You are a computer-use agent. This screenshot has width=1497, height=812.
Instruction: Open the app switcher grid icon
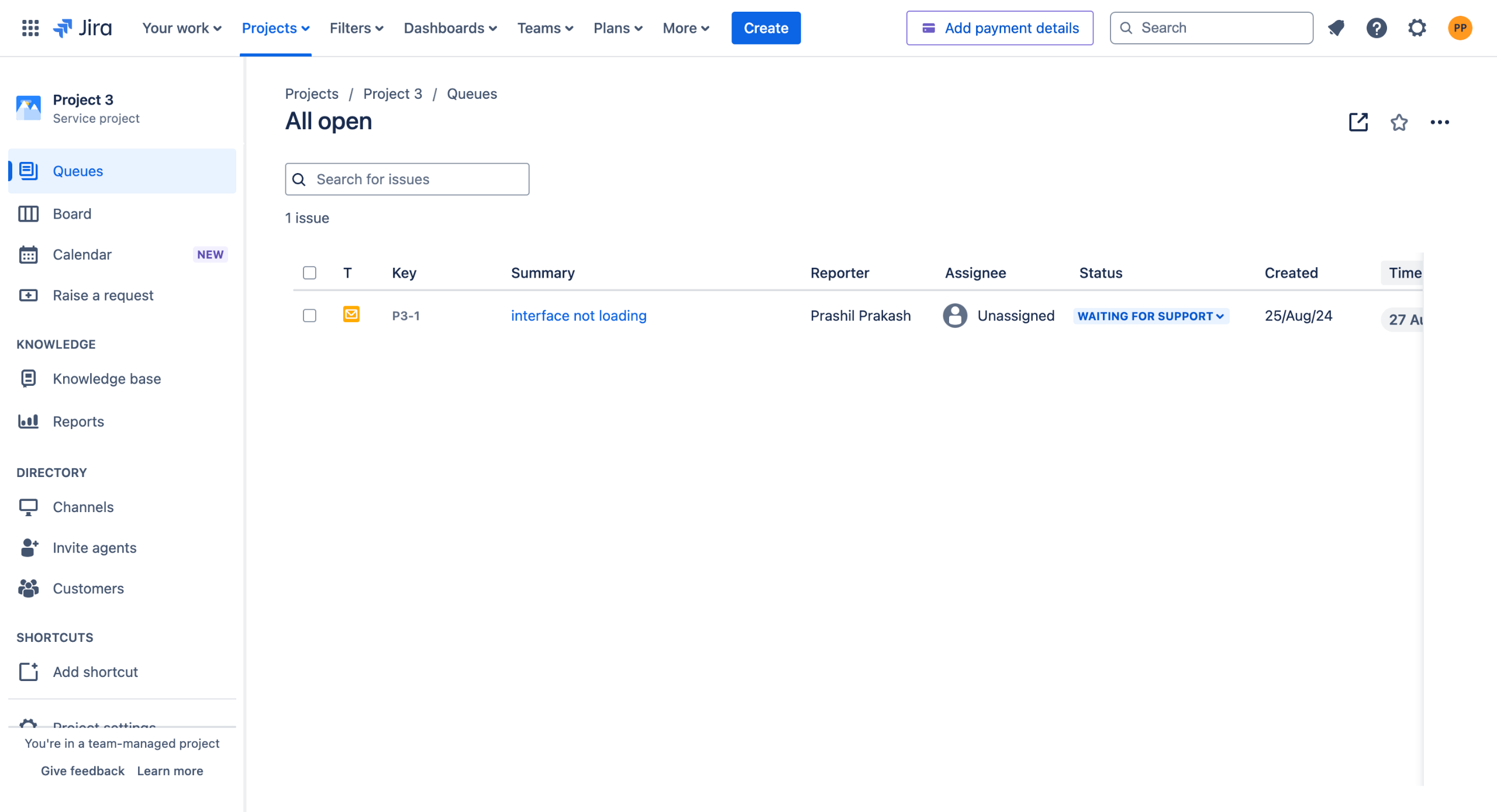pos(30,27)
